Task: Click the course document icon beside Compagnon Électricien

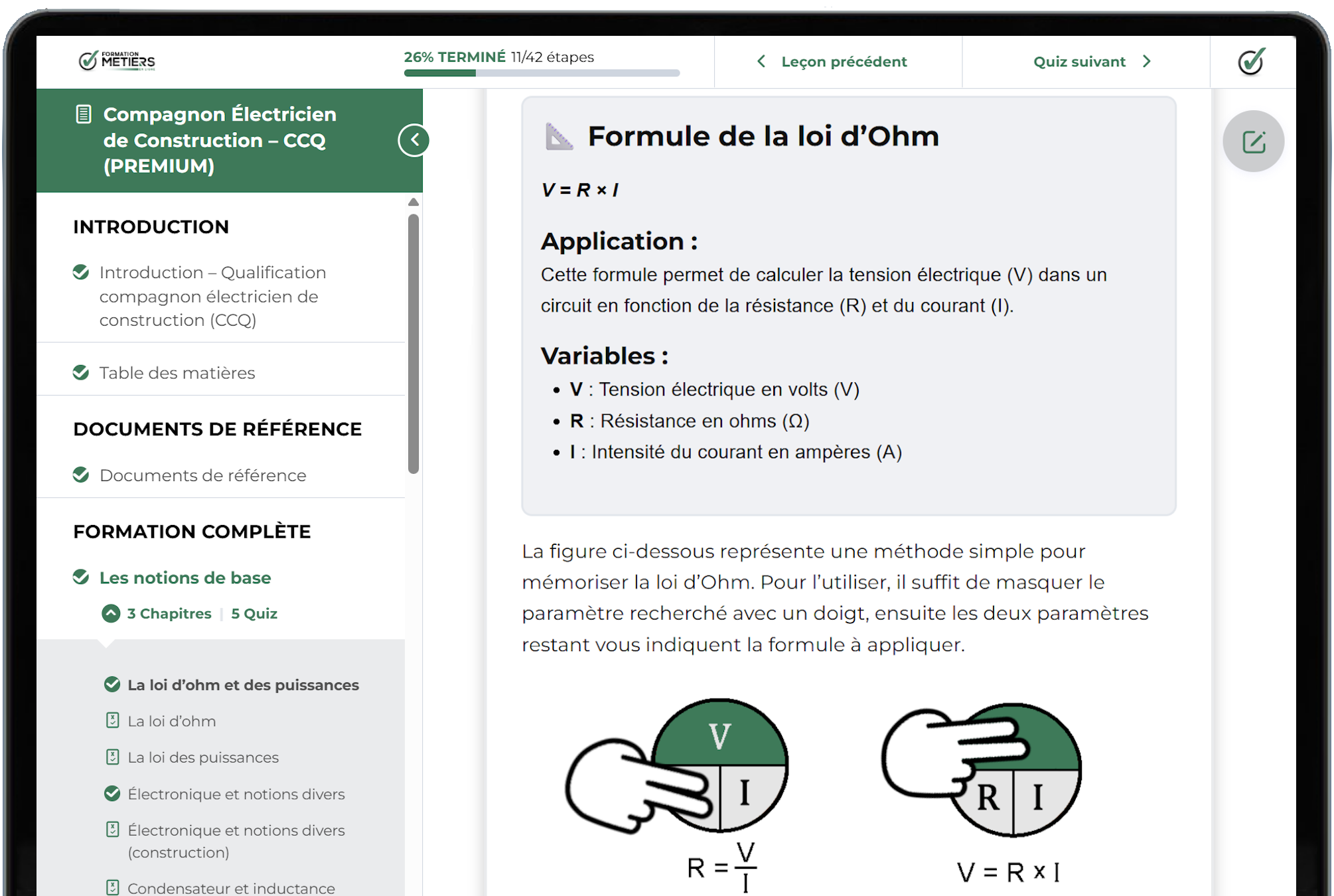Action: tap(84, 114)
